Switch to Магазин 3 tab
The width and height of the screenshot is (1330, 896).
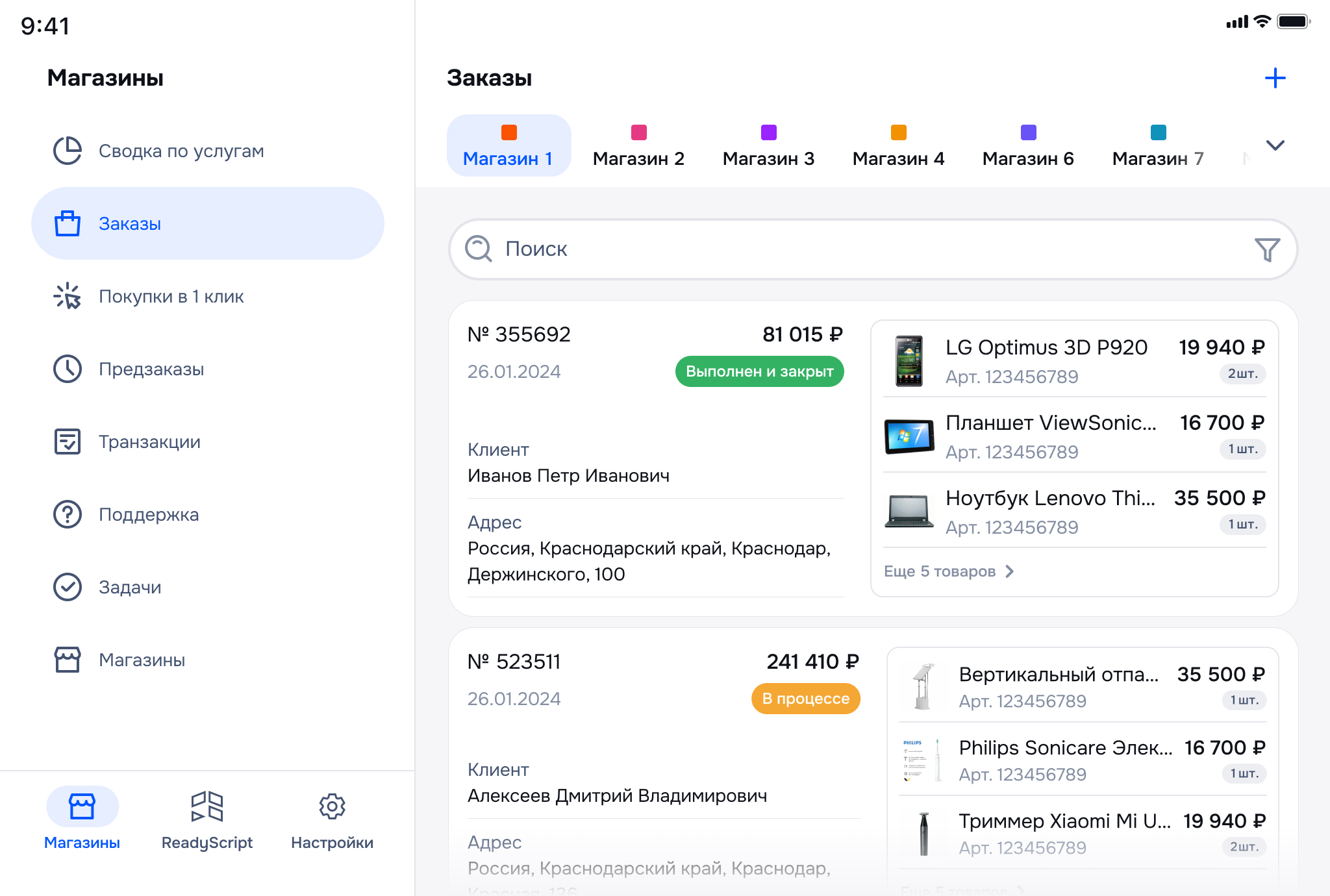(769, 145)
